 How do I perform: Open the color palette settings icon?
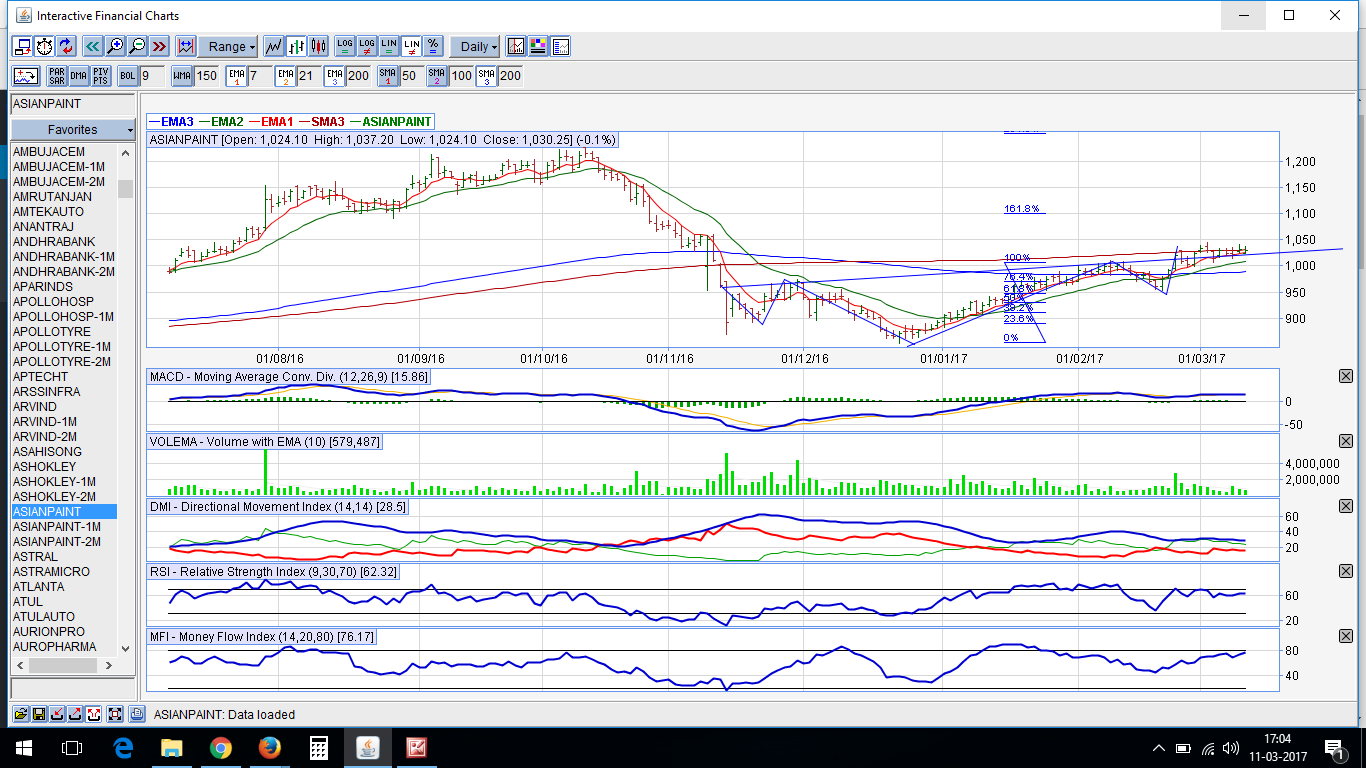pyautogui.click(x=538, y=47)
